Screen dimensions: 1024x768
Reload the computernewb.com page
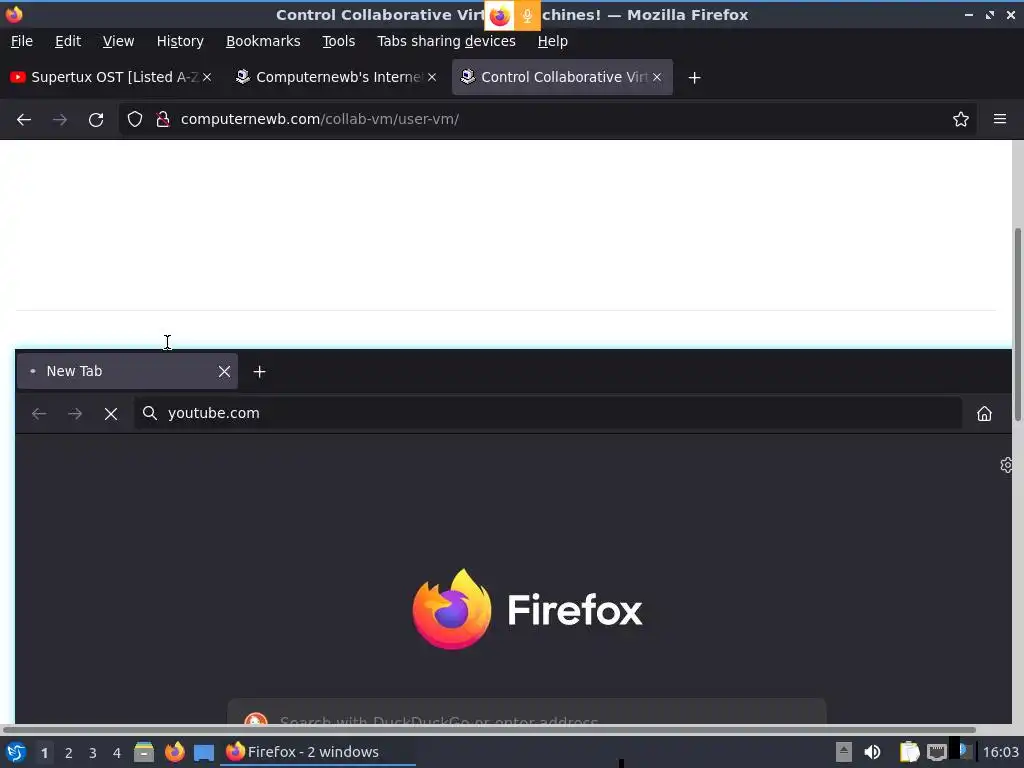(96, 120)
